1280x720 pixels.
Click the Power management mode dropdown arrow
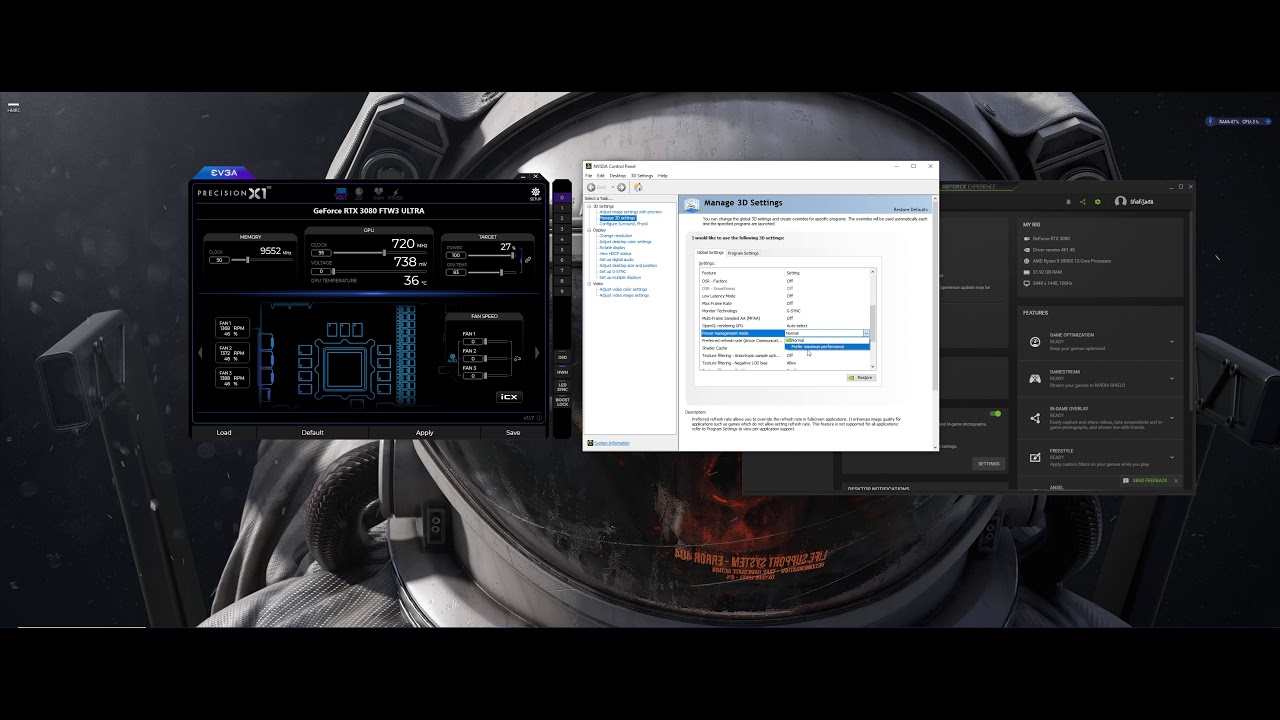[866, 333]
